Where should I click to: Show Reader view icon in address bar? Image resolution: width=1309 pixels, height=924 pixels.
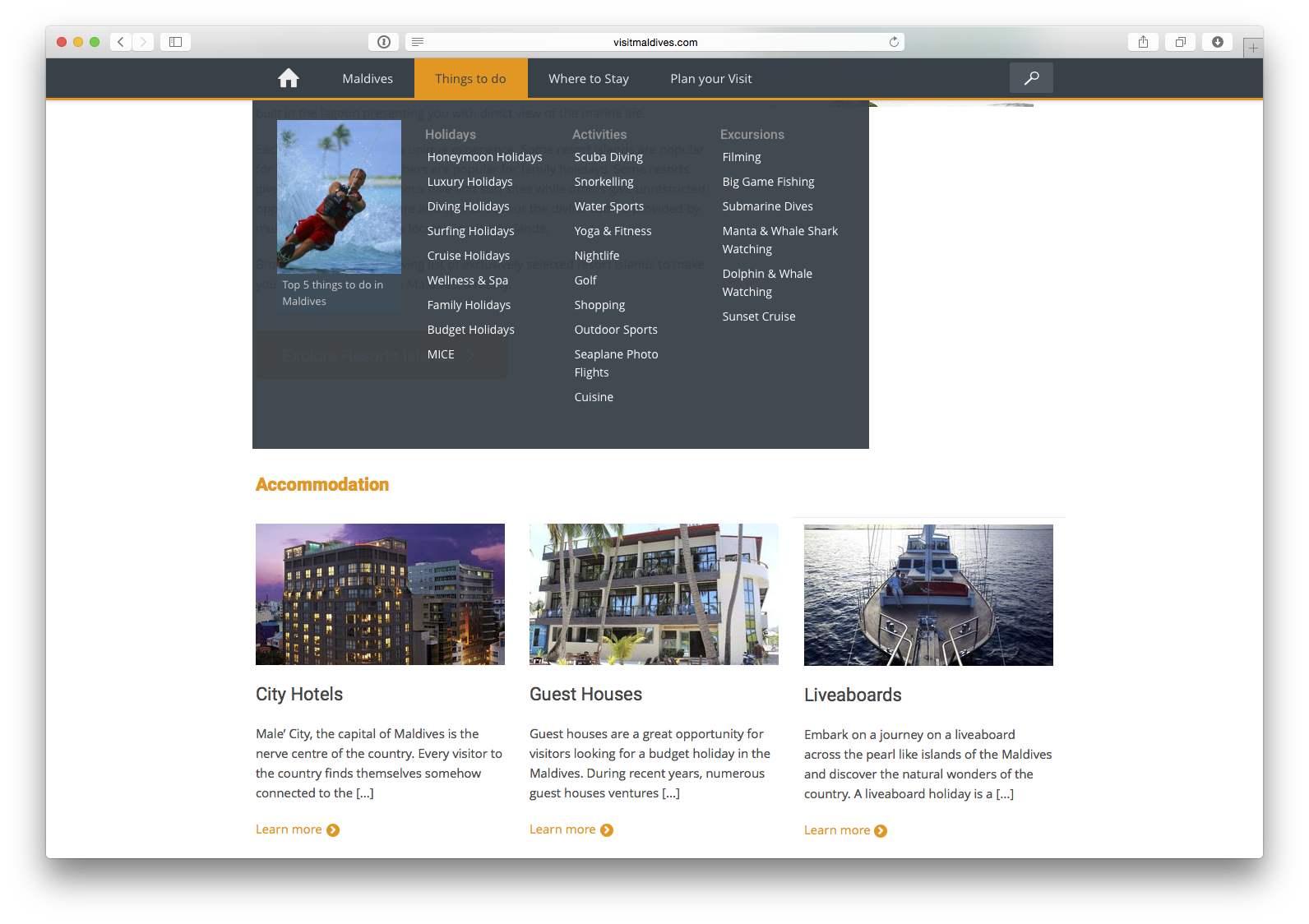(418, 42)
